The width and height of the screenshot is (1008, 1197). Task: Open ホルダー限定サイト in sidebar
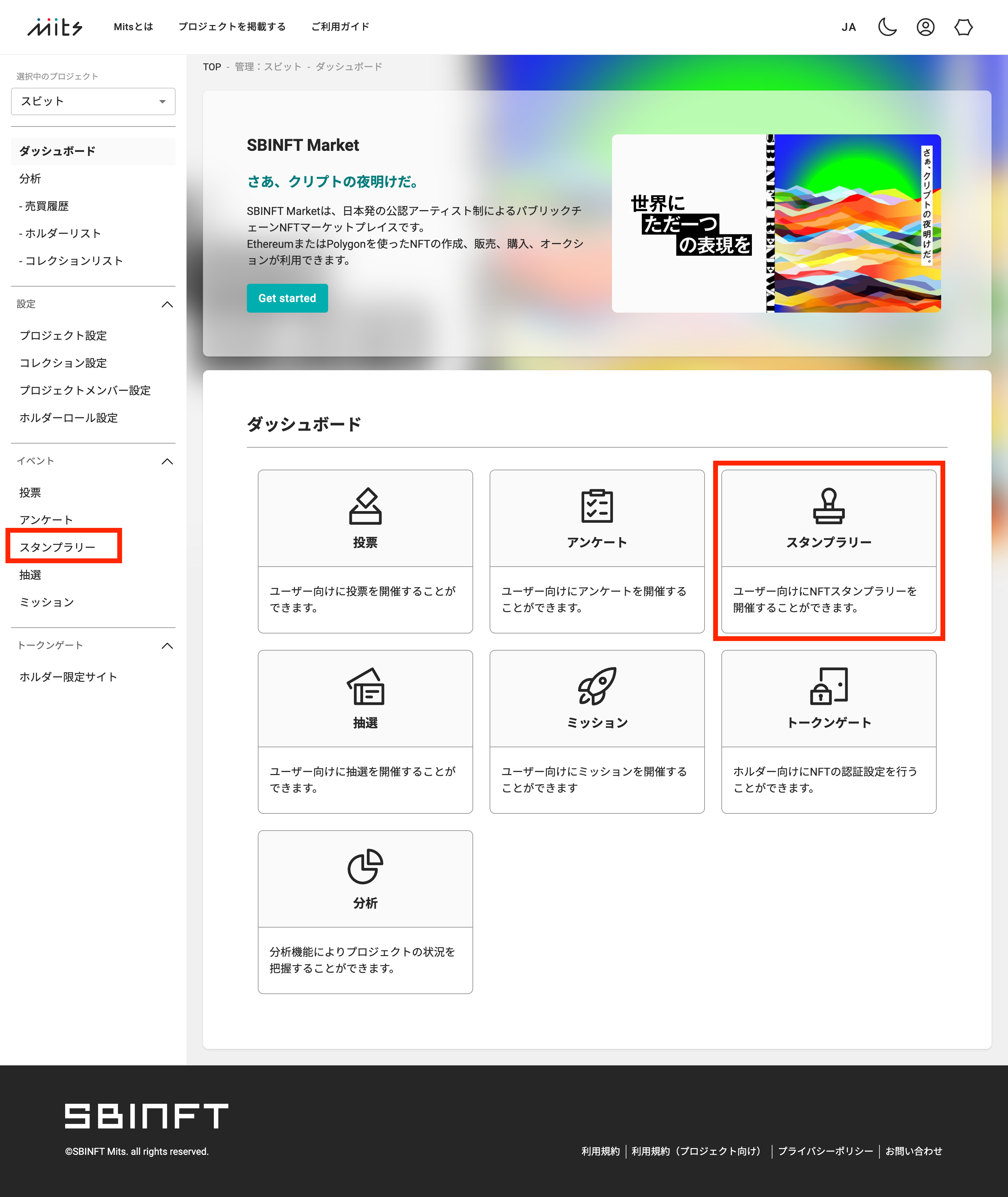pos(68,677)
